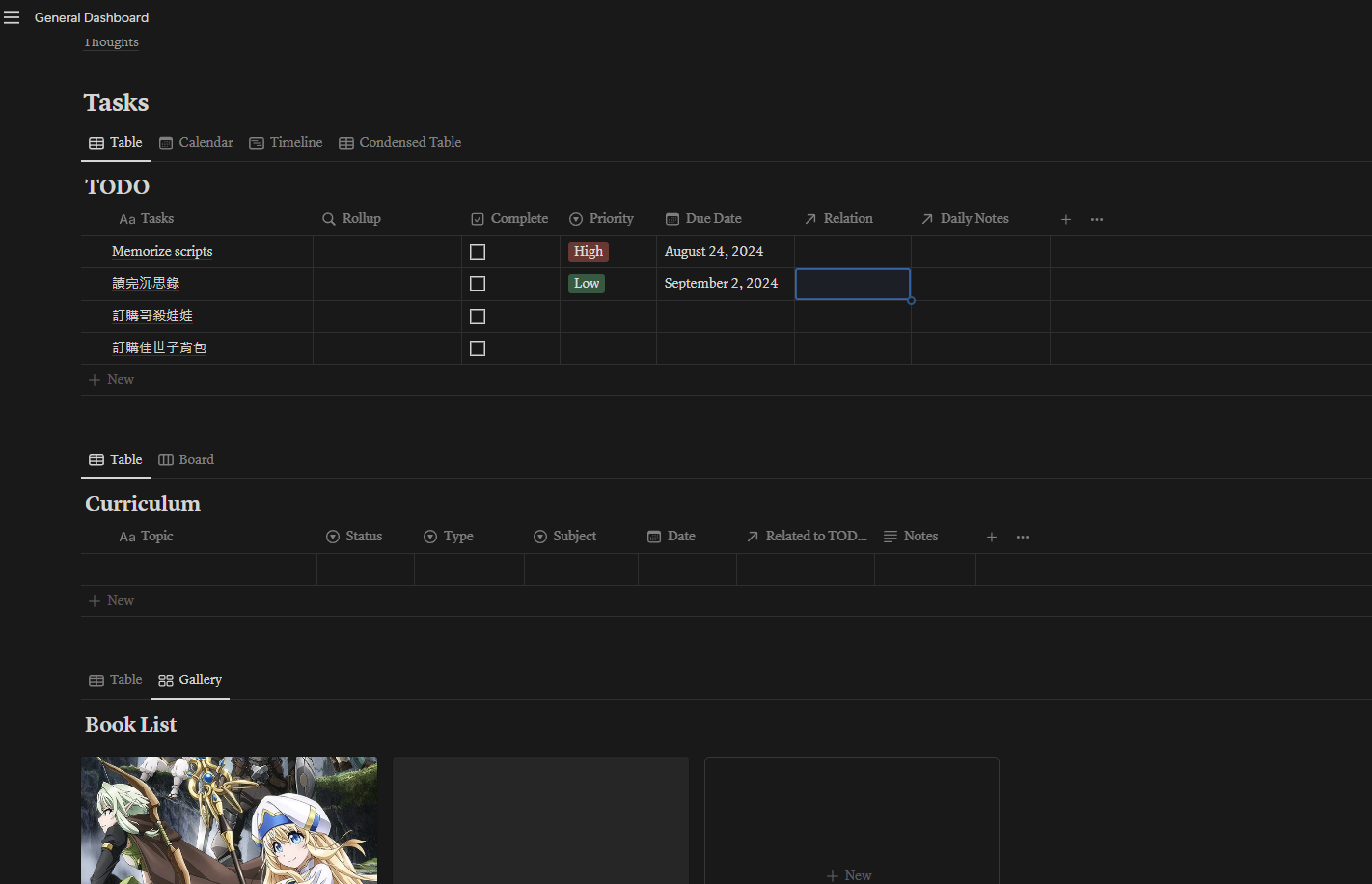Open the Subject column header menu

(565, 537)
